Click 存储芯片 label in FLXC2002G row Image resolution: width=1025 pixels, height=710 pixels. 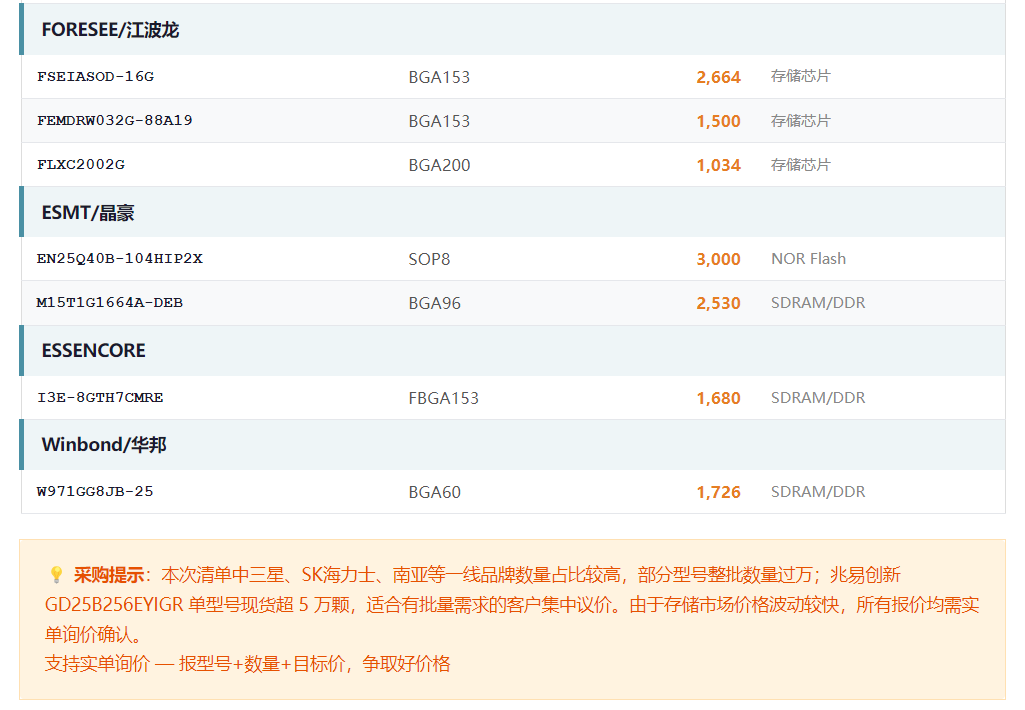click(x=800, y=164)
